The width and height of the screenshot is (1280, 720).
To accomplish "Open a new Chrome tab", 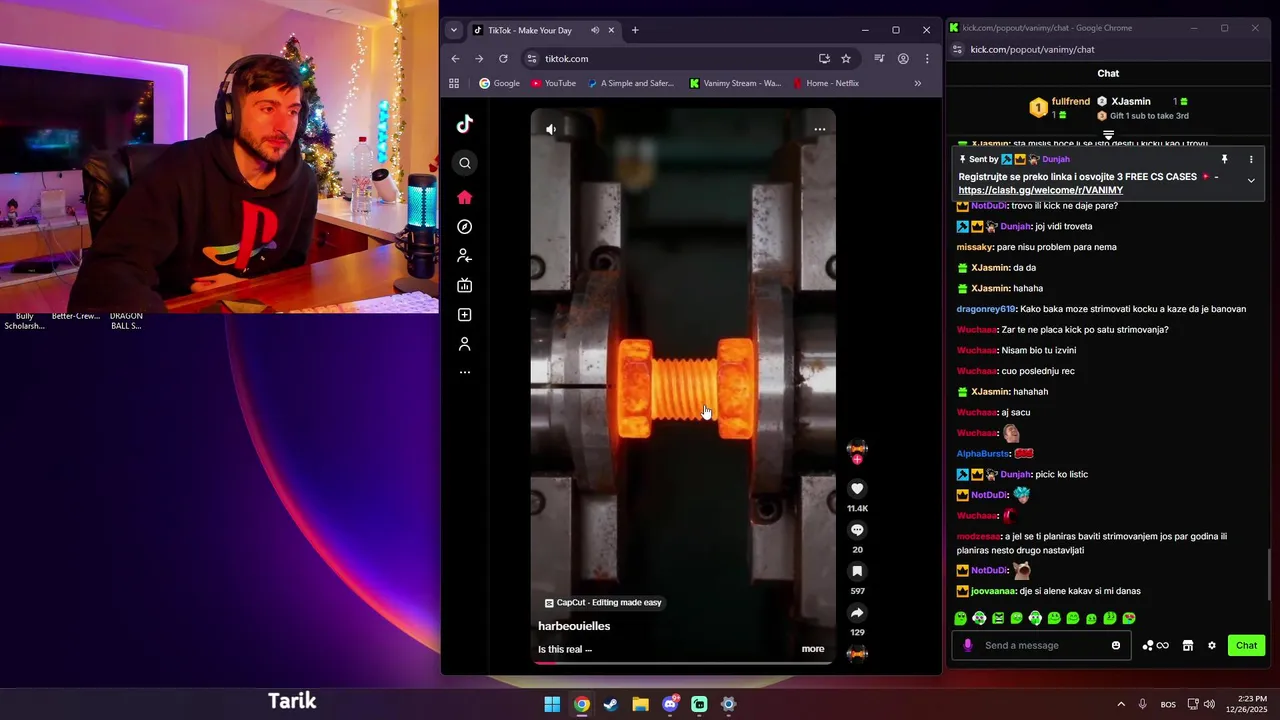I will (635, 30).
